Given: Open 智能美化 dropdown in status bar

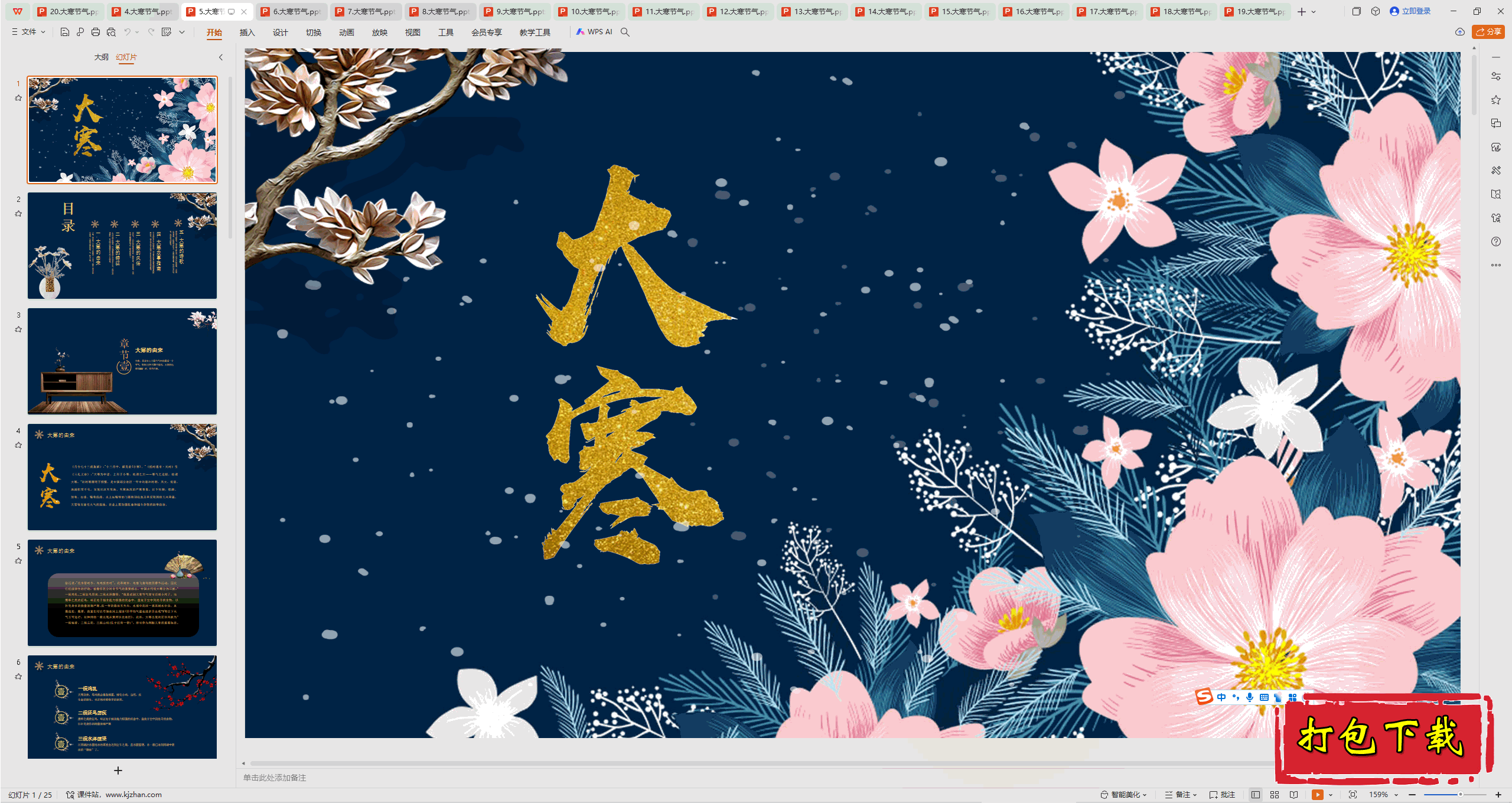Looking at the screenshot, I should coord(1123,795).
